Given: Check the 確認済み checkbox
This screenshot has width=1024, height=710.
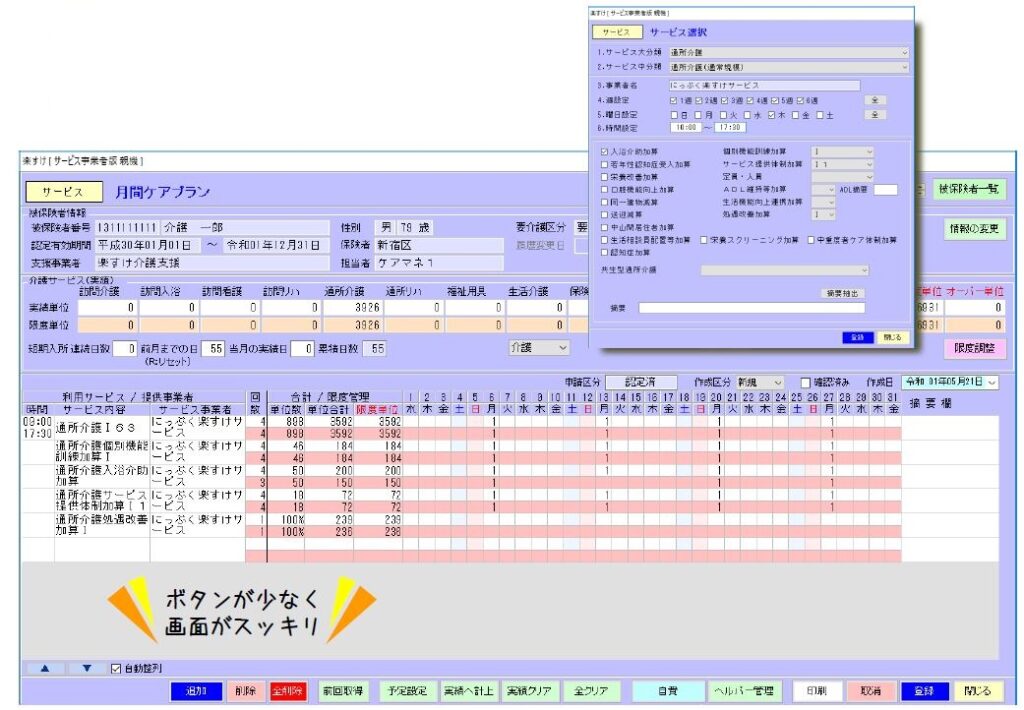Looking at the screenshot, I should (x=807, y=382).
